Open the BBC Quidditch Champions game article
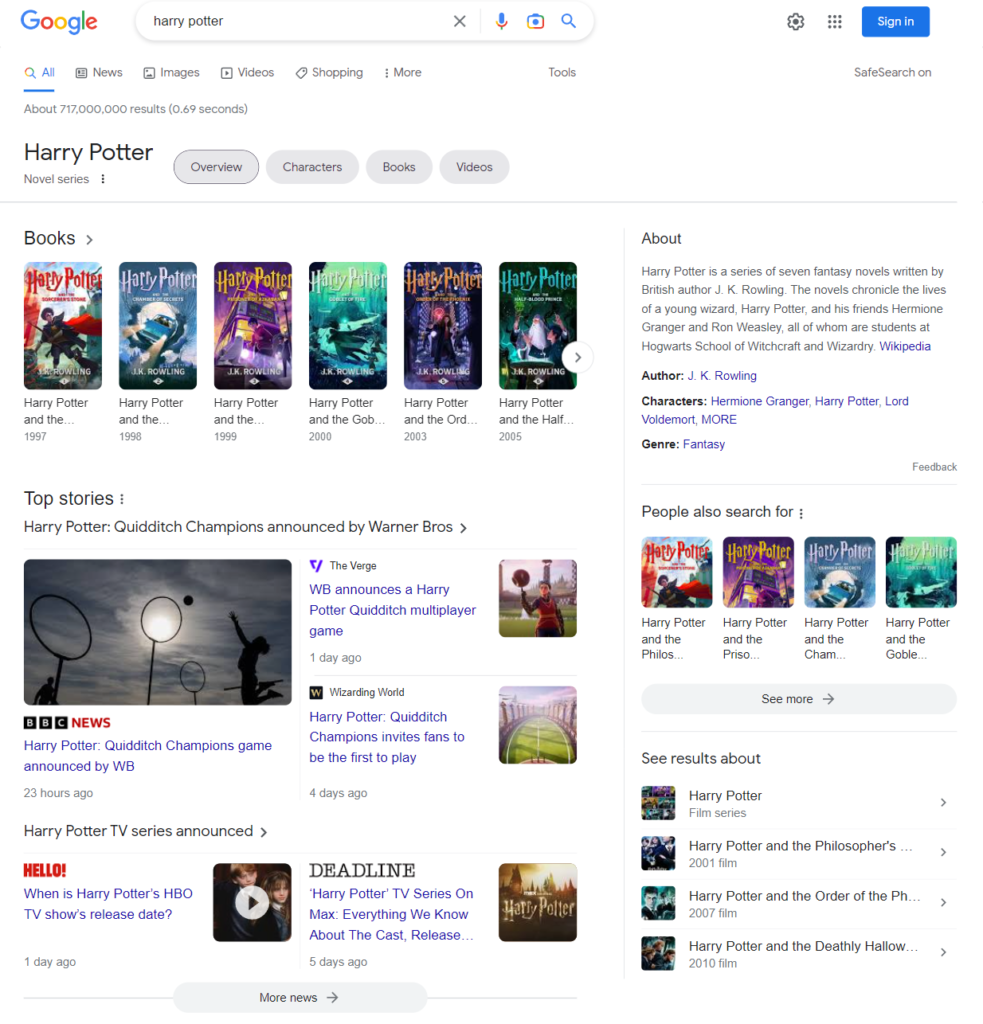 click(x=148, y=756)
